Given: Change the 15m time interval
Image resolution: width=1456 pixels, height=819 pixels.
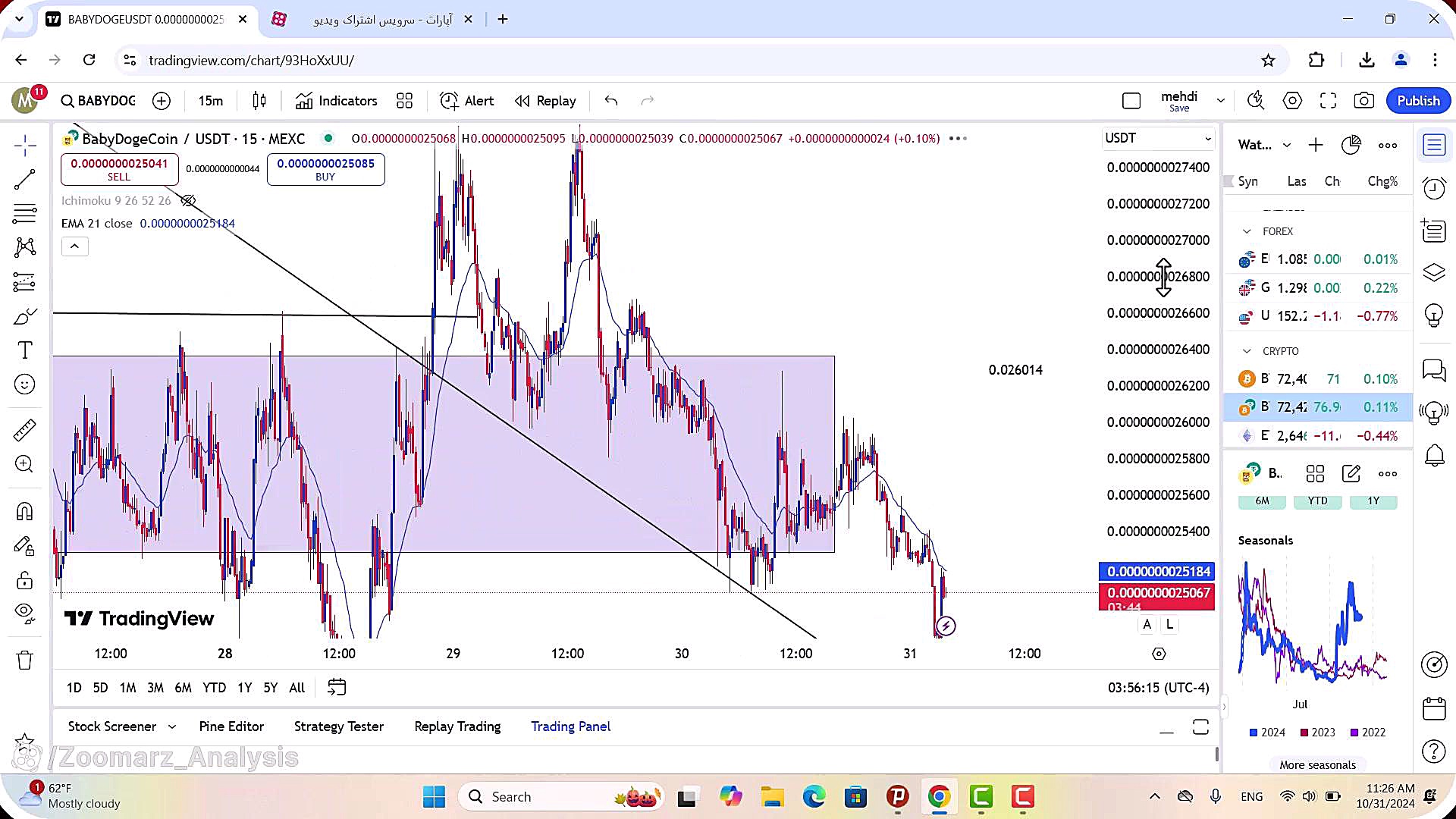Looking at the screenshot, I should tap(211, 101).
